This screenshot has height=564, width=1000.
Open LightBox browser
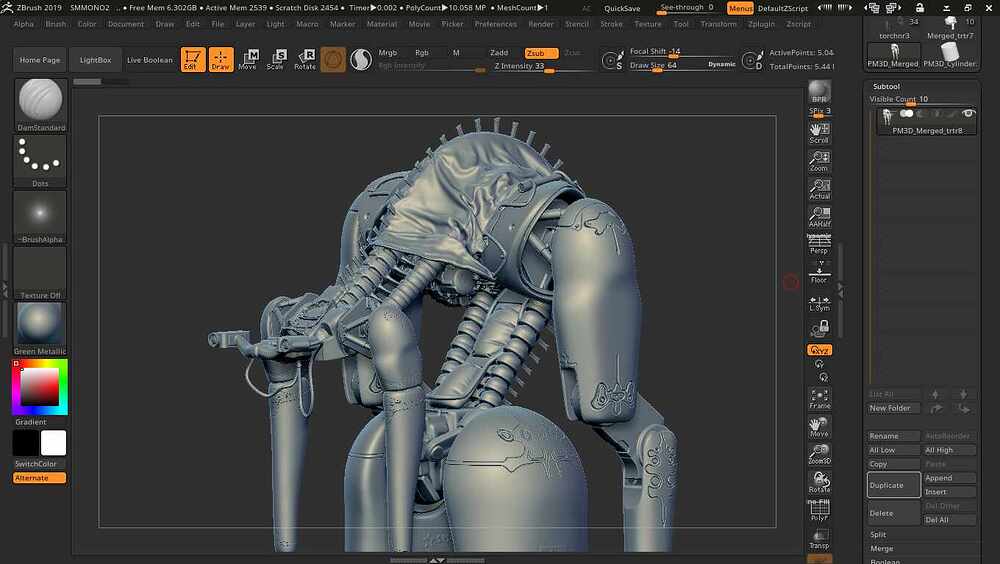click(96, 60)
